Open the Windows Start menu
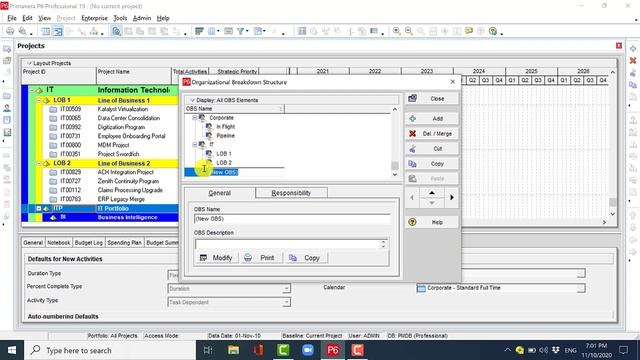Screen dimensions: 640x360 click(12, 350)
